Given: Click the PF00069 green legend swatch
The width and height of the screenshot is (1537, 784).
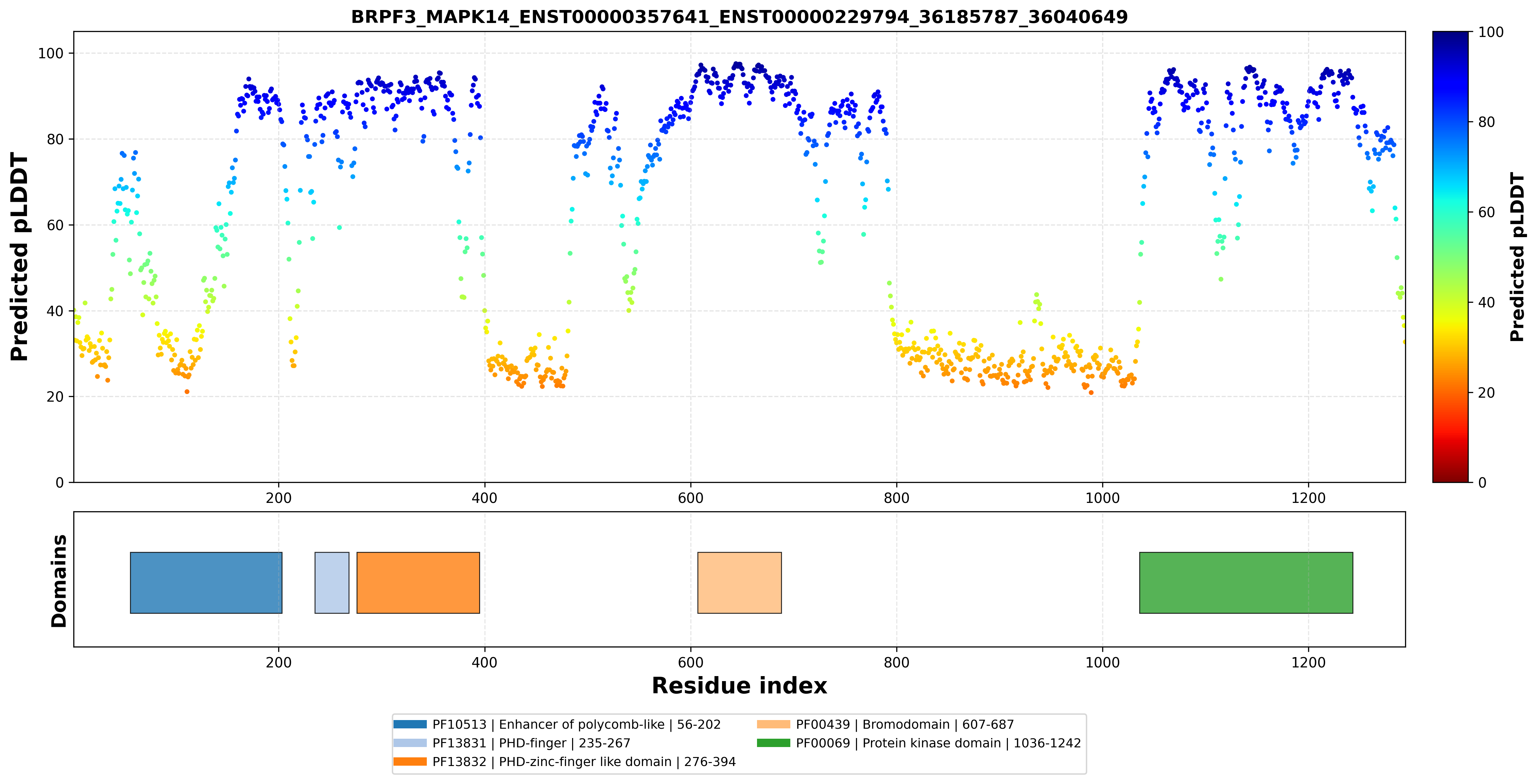Looking at the screenshot, I should coord(773,743).
